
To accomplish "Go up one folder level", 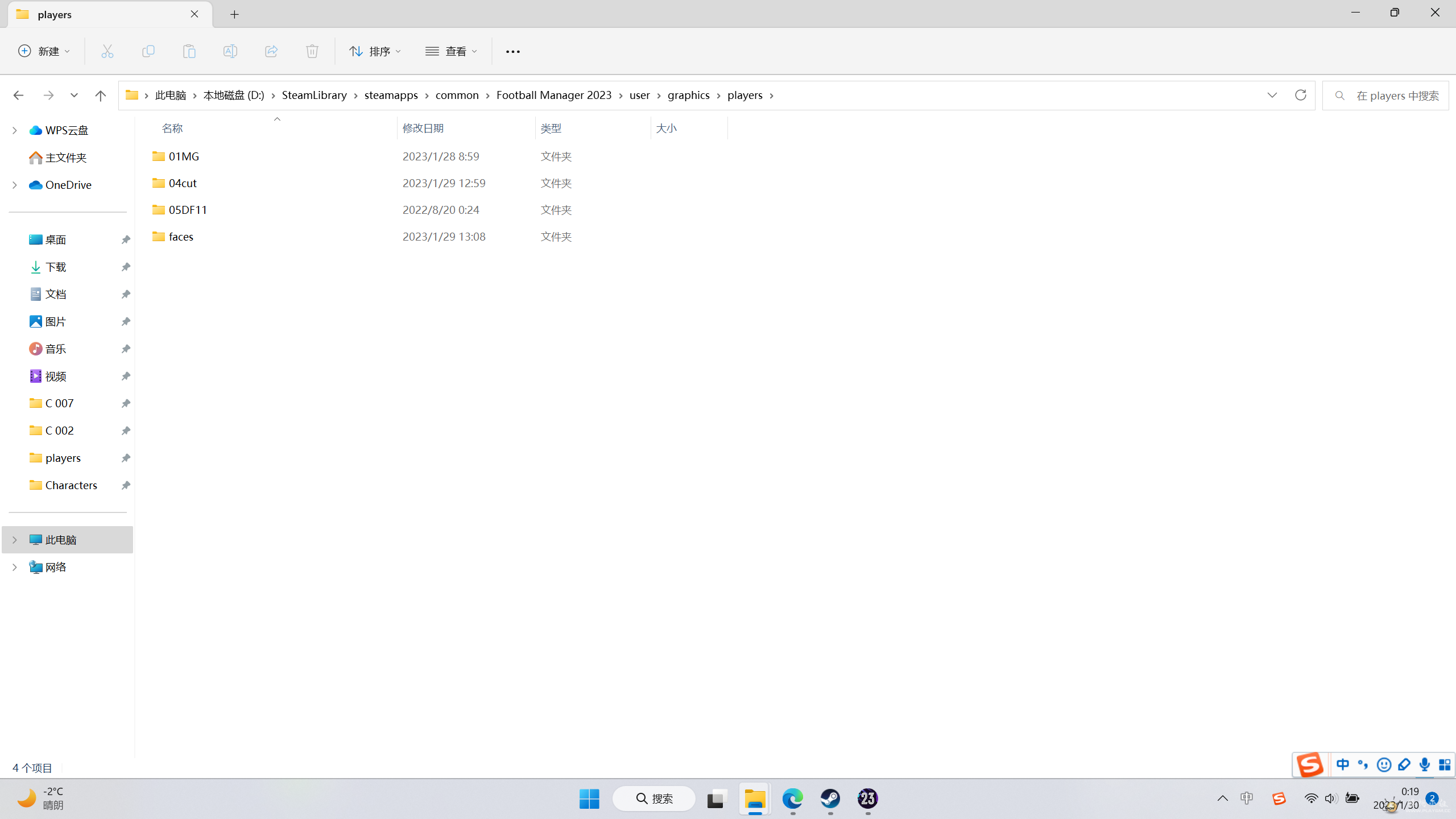I will click(x=101, y=96).
